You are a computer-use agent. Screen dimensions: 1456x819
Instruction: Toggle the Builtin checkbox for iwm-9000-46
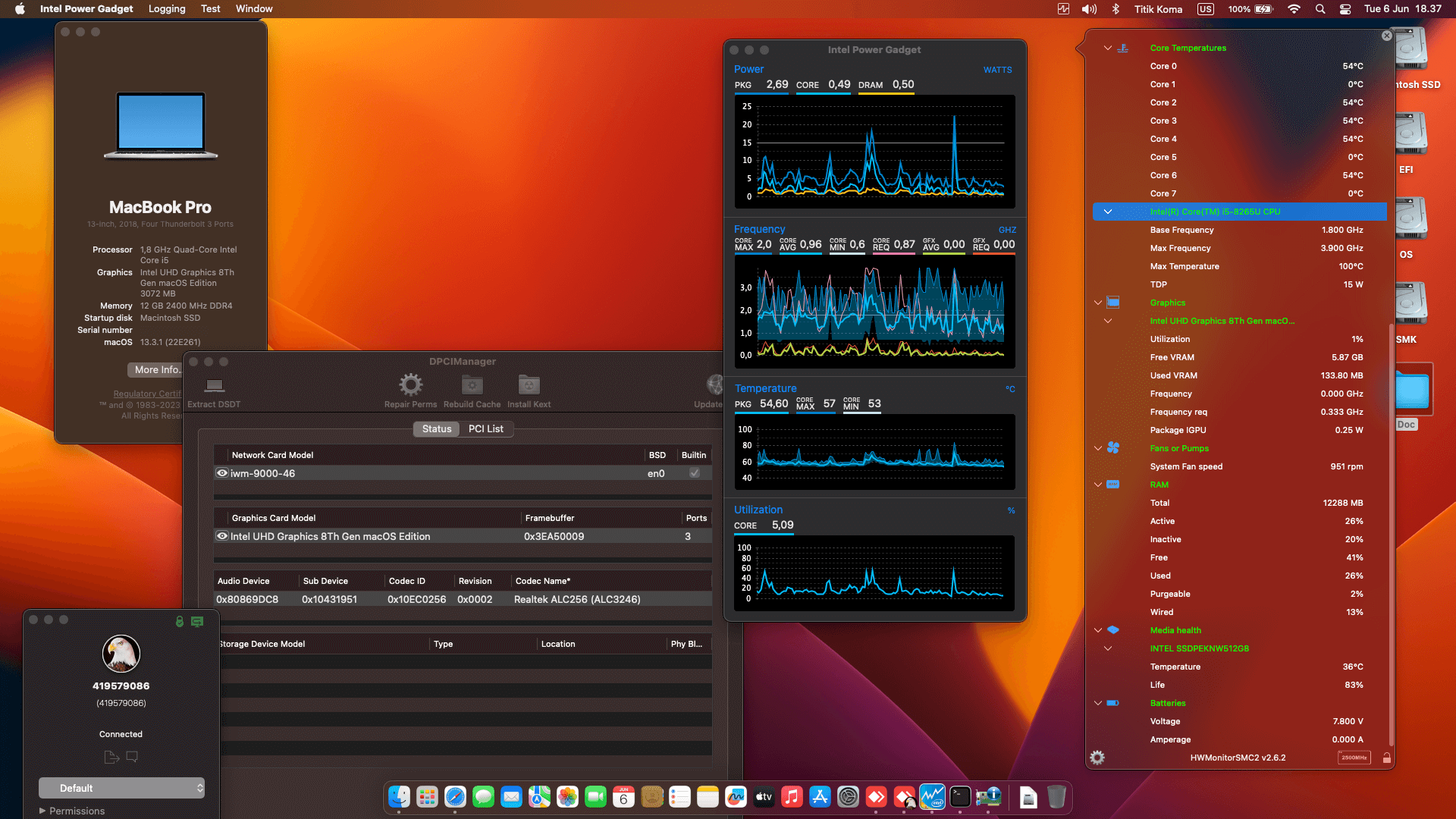694,473
